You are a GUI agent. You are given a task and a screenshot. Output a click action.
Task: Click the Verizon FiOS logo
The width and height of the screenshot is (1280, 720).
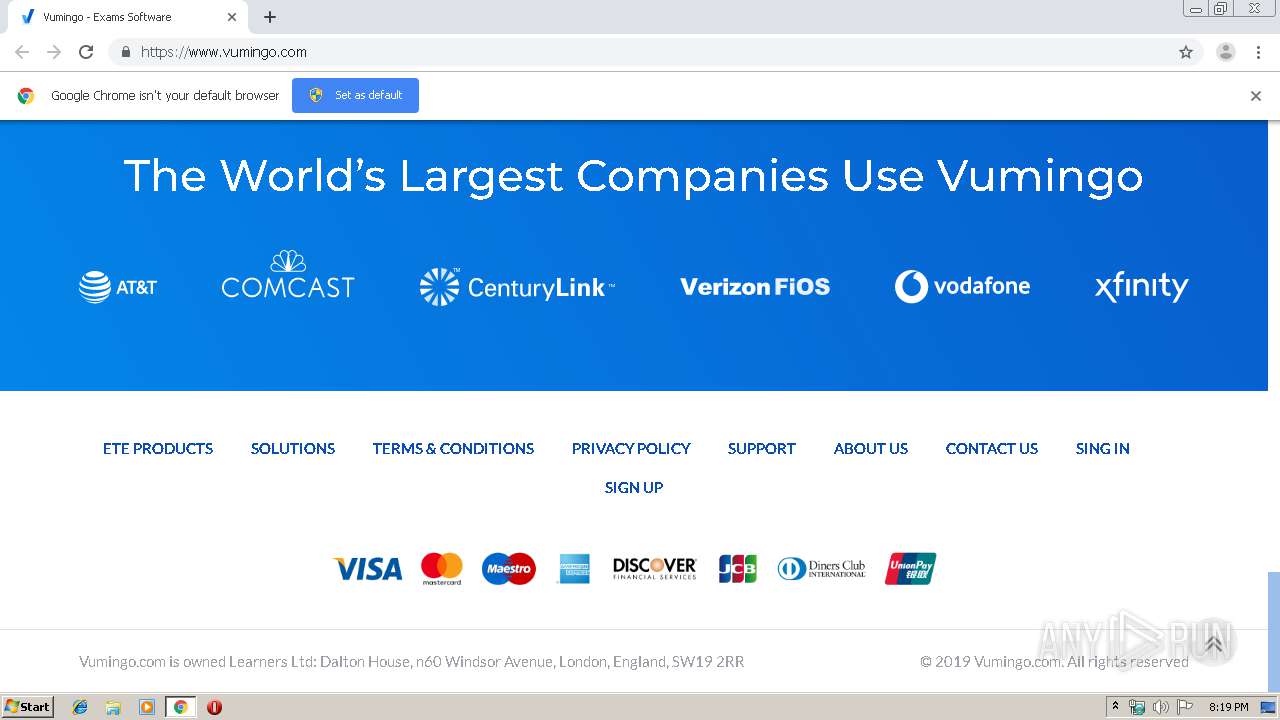click(x=755, y=287)
